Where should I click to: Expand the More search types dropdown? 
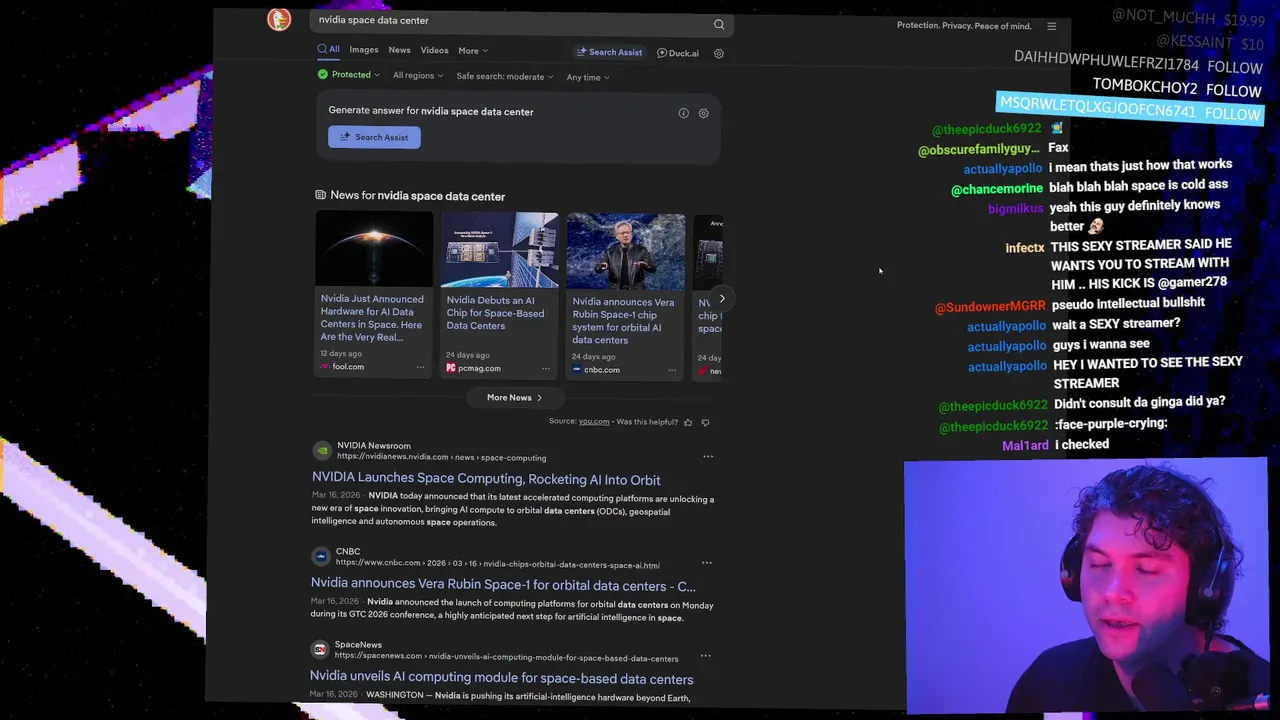(x=473, y=51)
